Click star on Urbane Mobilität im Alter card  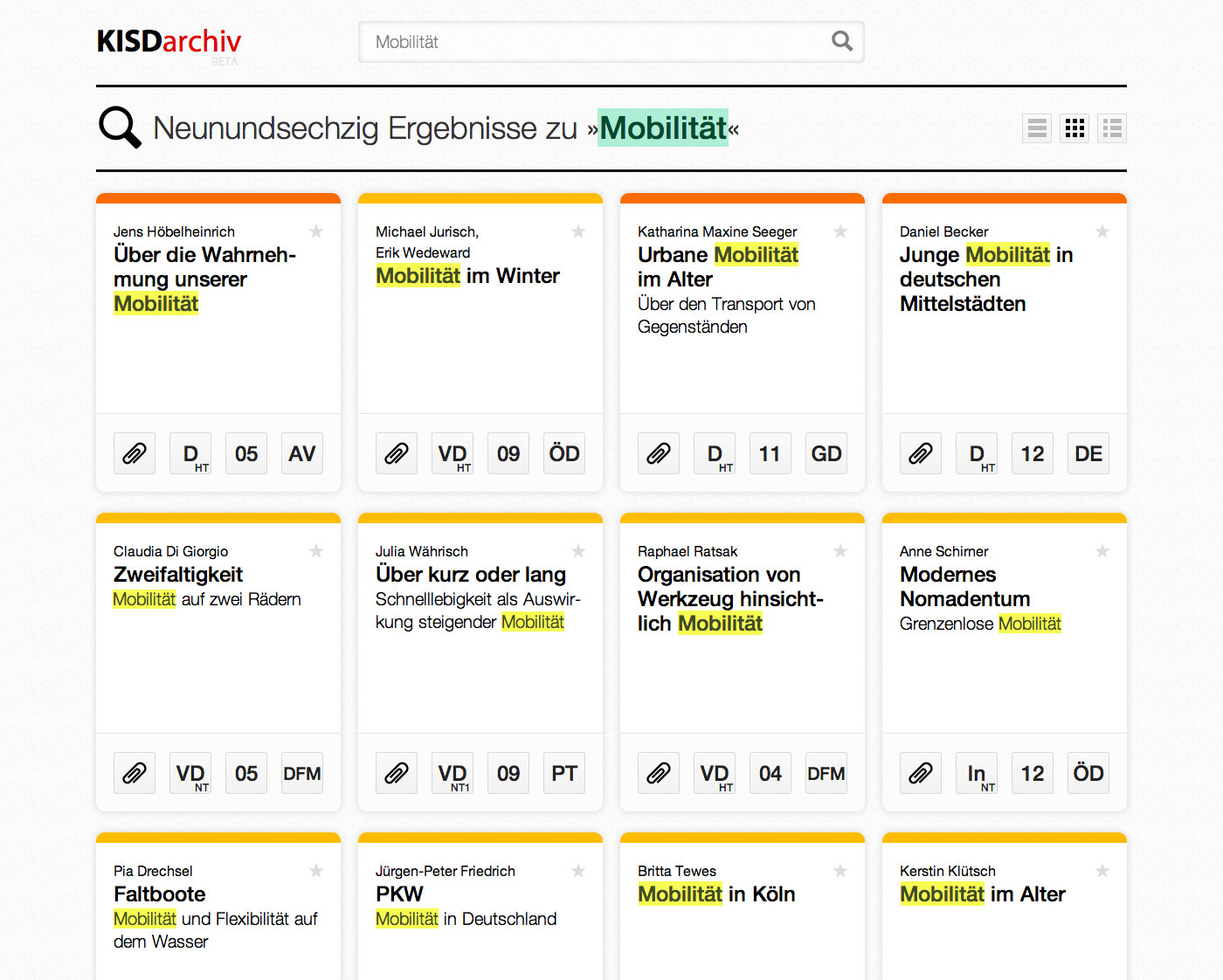840,231
